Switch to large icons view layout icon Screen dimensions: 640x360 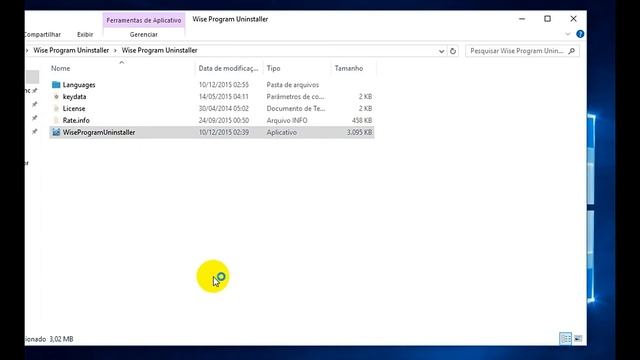[578, 338]
